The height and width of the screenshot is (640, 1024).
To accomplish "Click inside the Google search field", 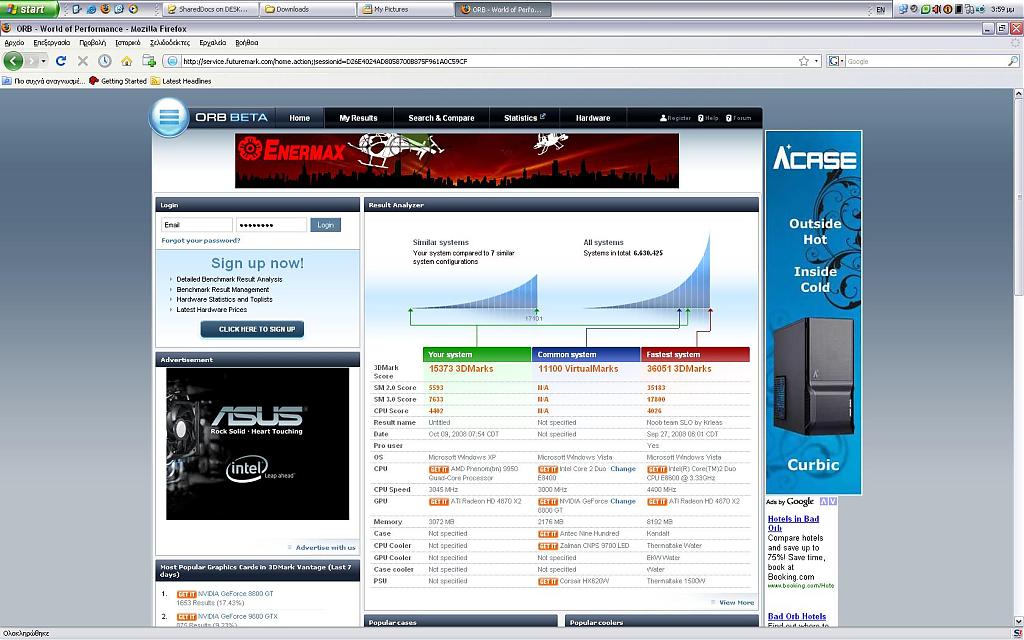I will 926,61.
